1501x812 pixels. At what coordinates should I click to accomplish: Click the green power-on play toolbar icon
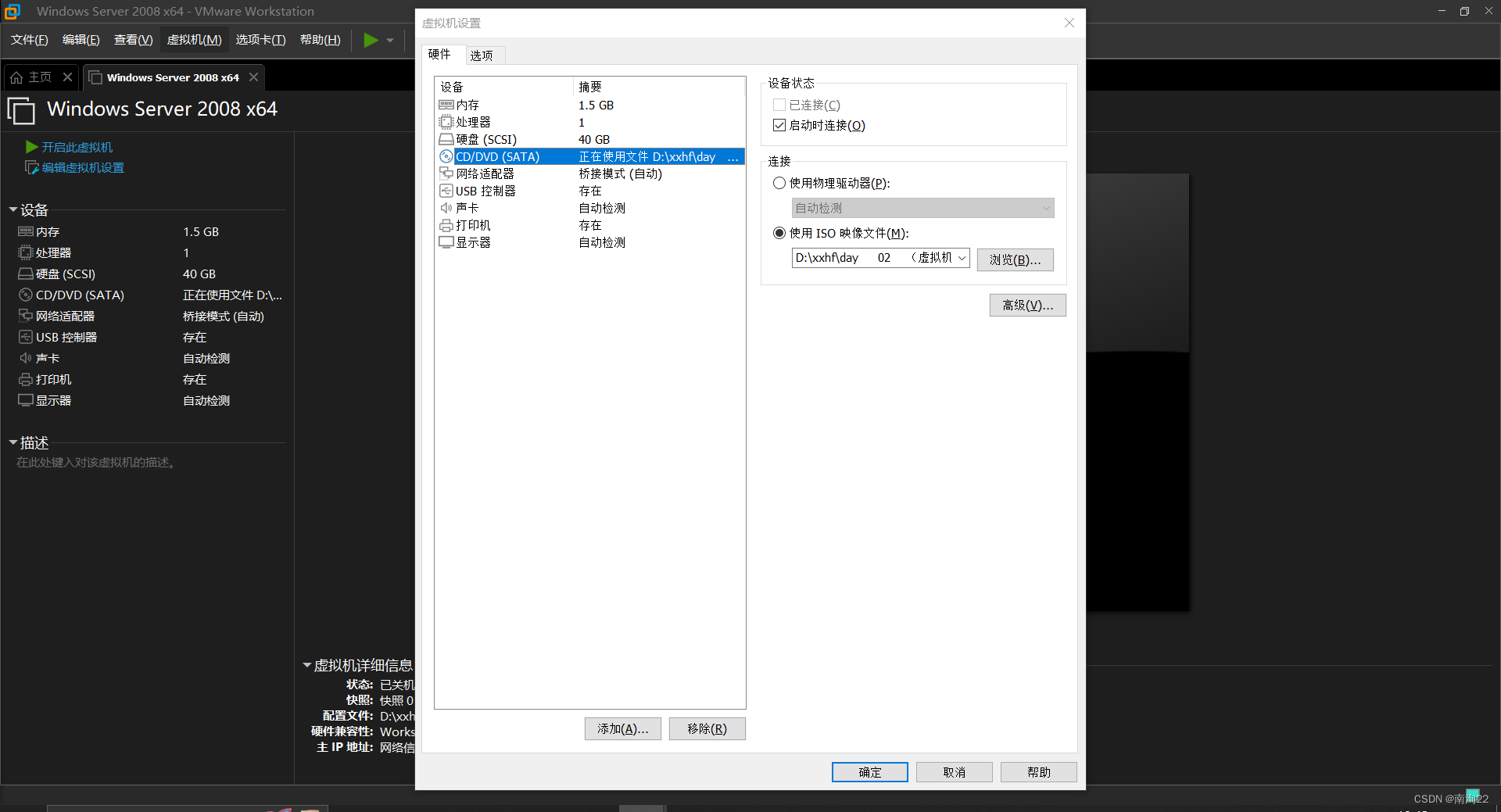pyautogui.click(x=371, y=40)
